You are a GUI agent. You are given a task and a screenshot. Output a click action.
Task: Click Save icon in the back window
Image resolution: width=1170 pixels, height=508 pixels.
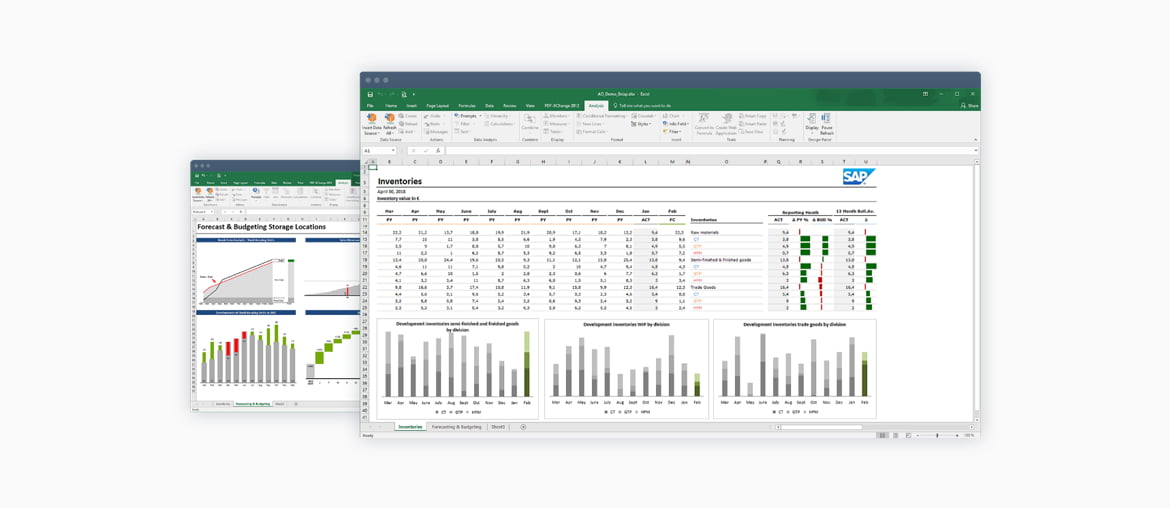tap(196, 175)
